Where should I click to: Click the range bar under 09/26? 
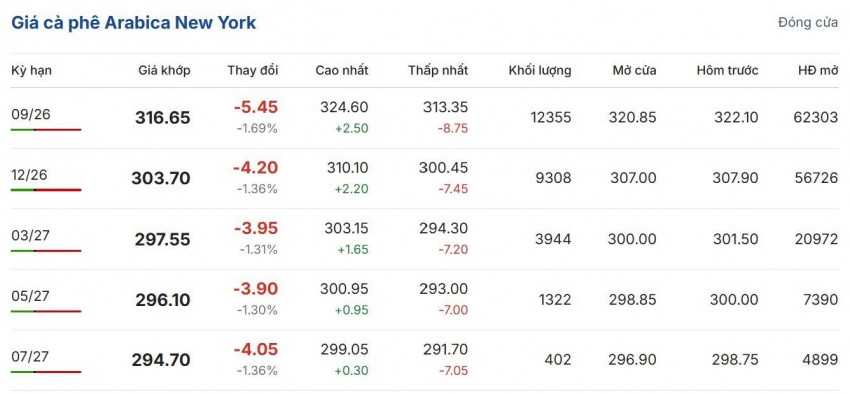pyautogui.click(x=46, y=130)
